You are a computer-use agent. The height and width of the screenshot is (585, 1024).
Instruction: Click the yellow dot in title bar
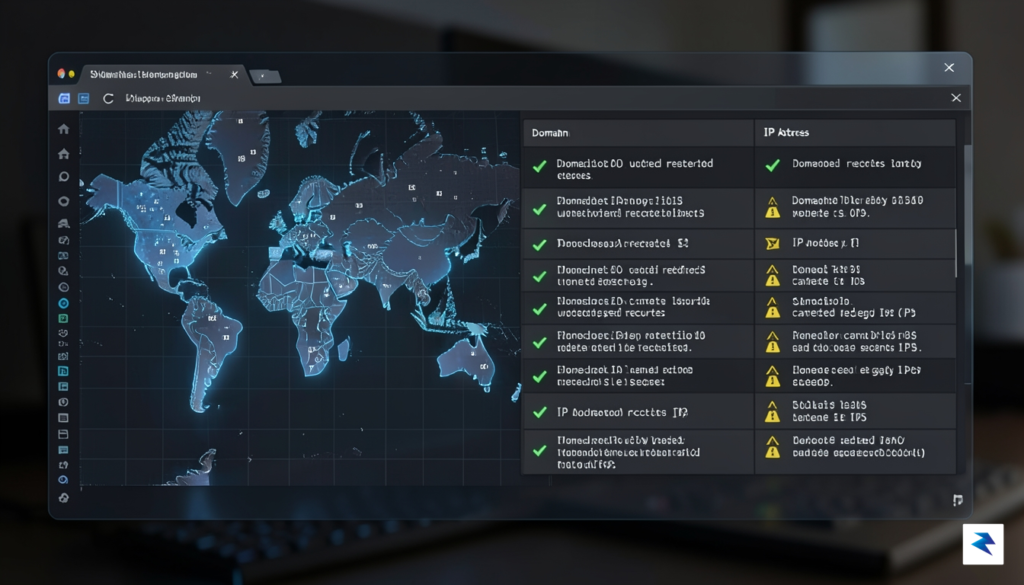[71, 74]
